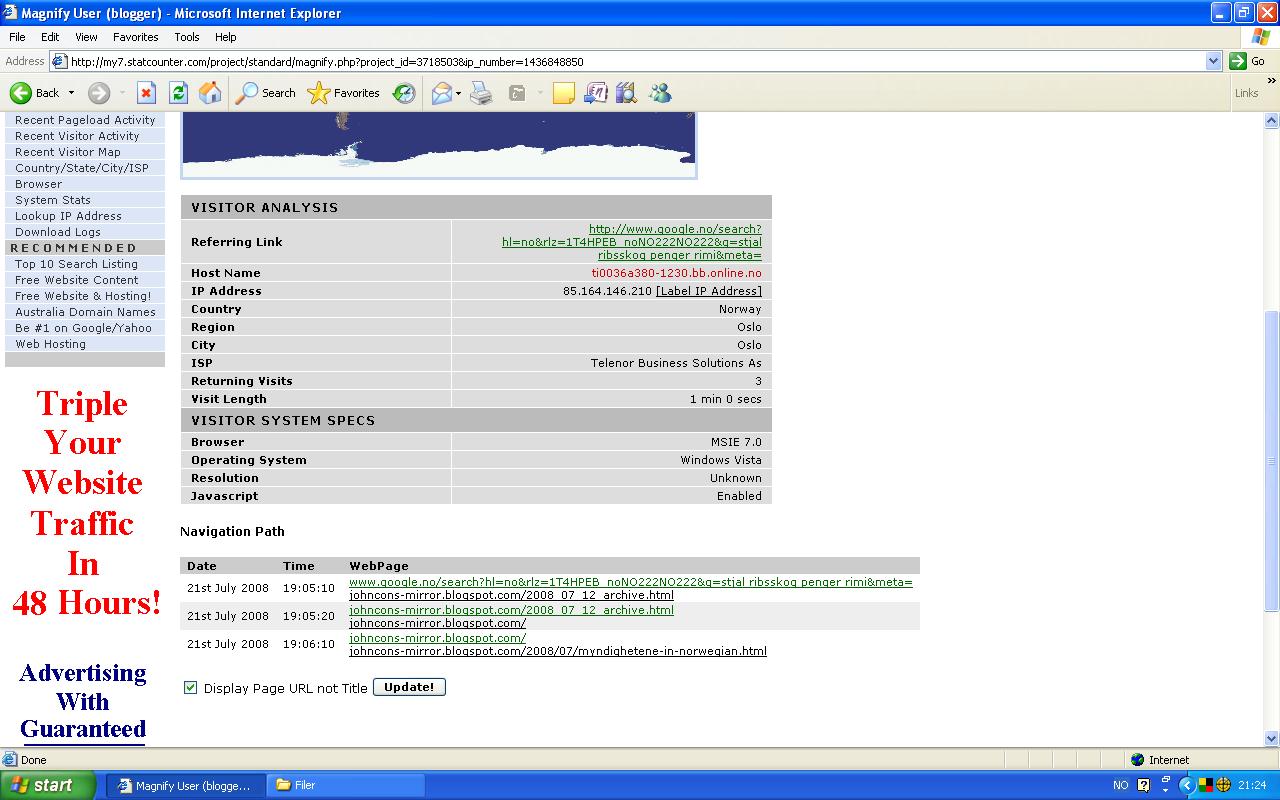
Task: Expand the hidden tray icons chevron
Action: coord(1187,785)
